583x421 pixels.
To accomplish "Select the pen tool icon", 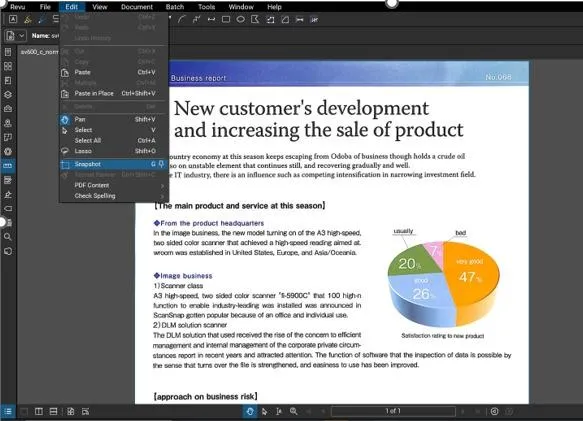I will 42,20.
